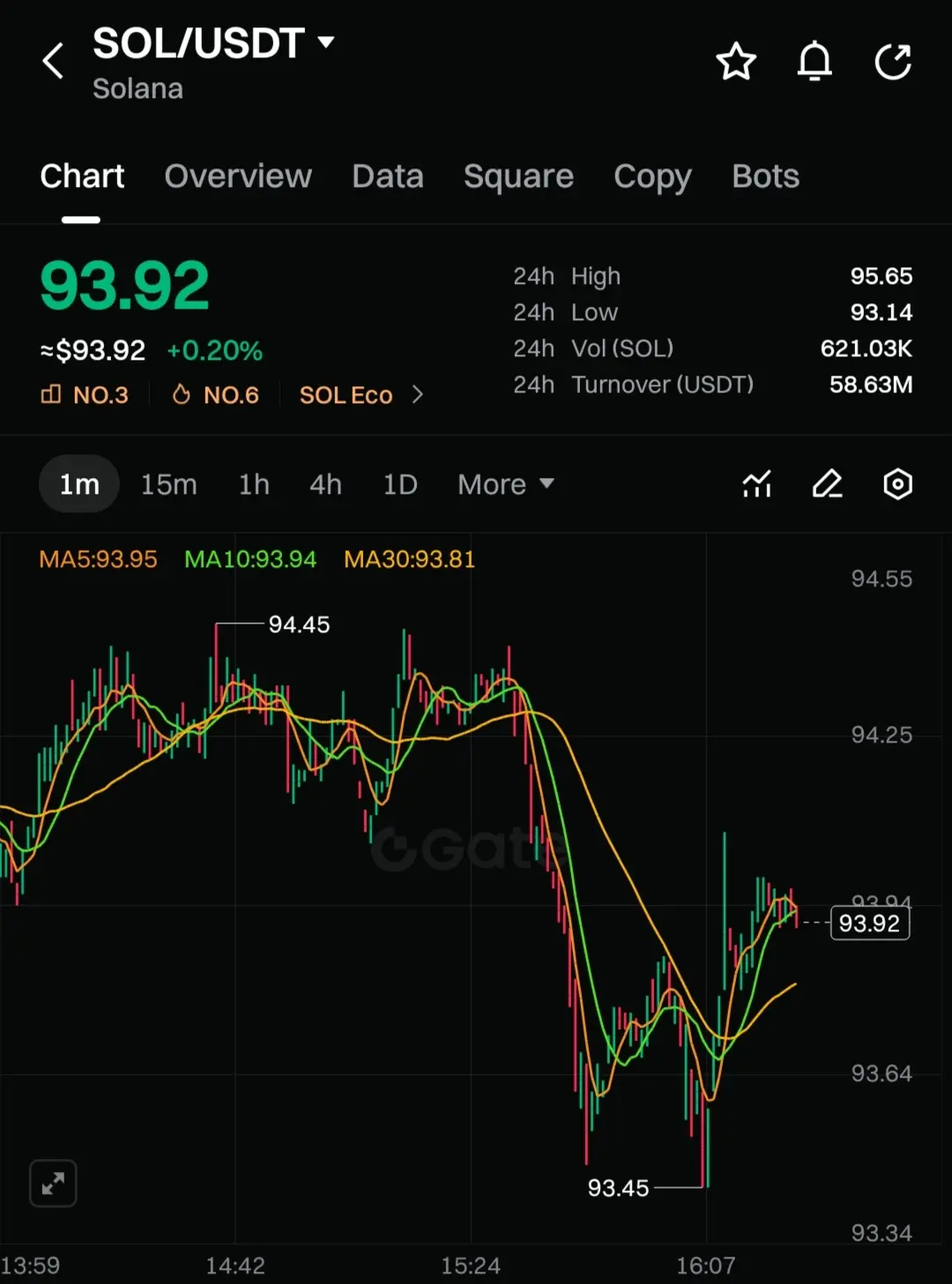The height and width of the screenshot is (1284, 952).
Task: Tap the 94.45 high marker on chart
Action: 299,624
